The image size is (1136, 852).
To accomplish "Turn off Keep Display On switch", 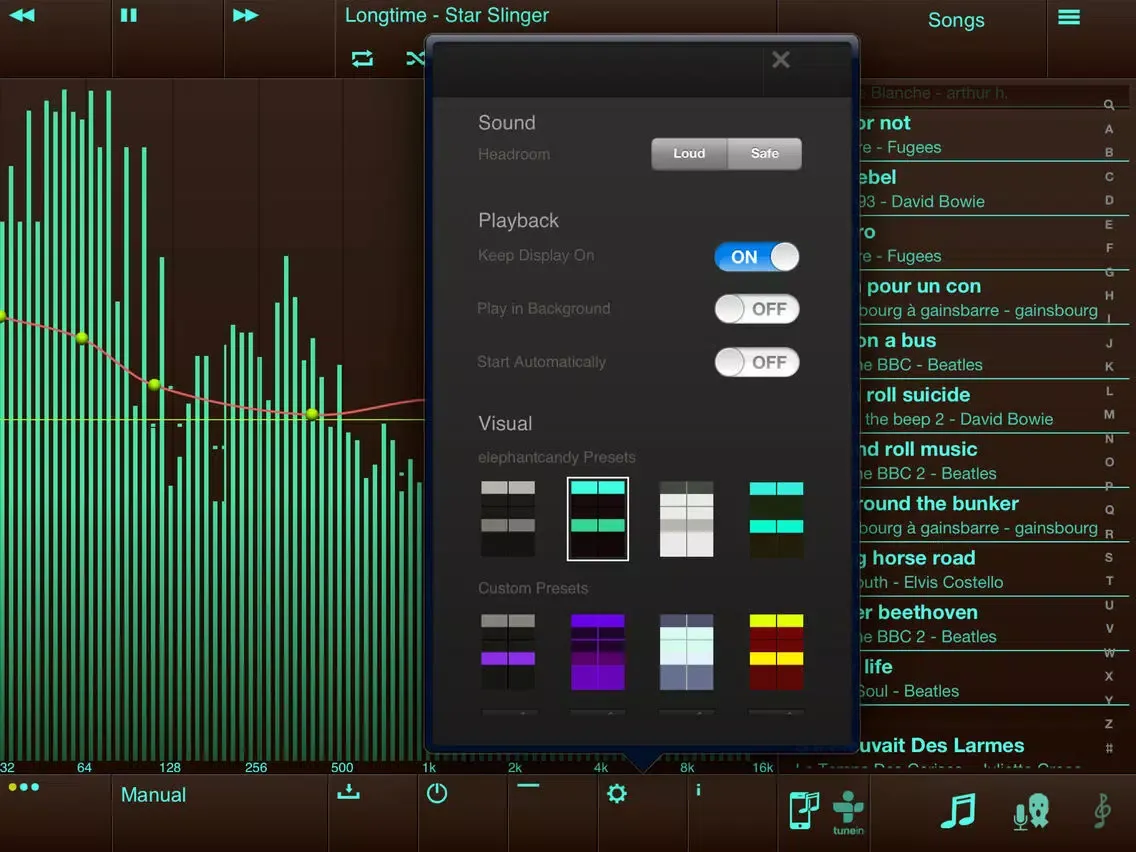I will coord(756,256).
